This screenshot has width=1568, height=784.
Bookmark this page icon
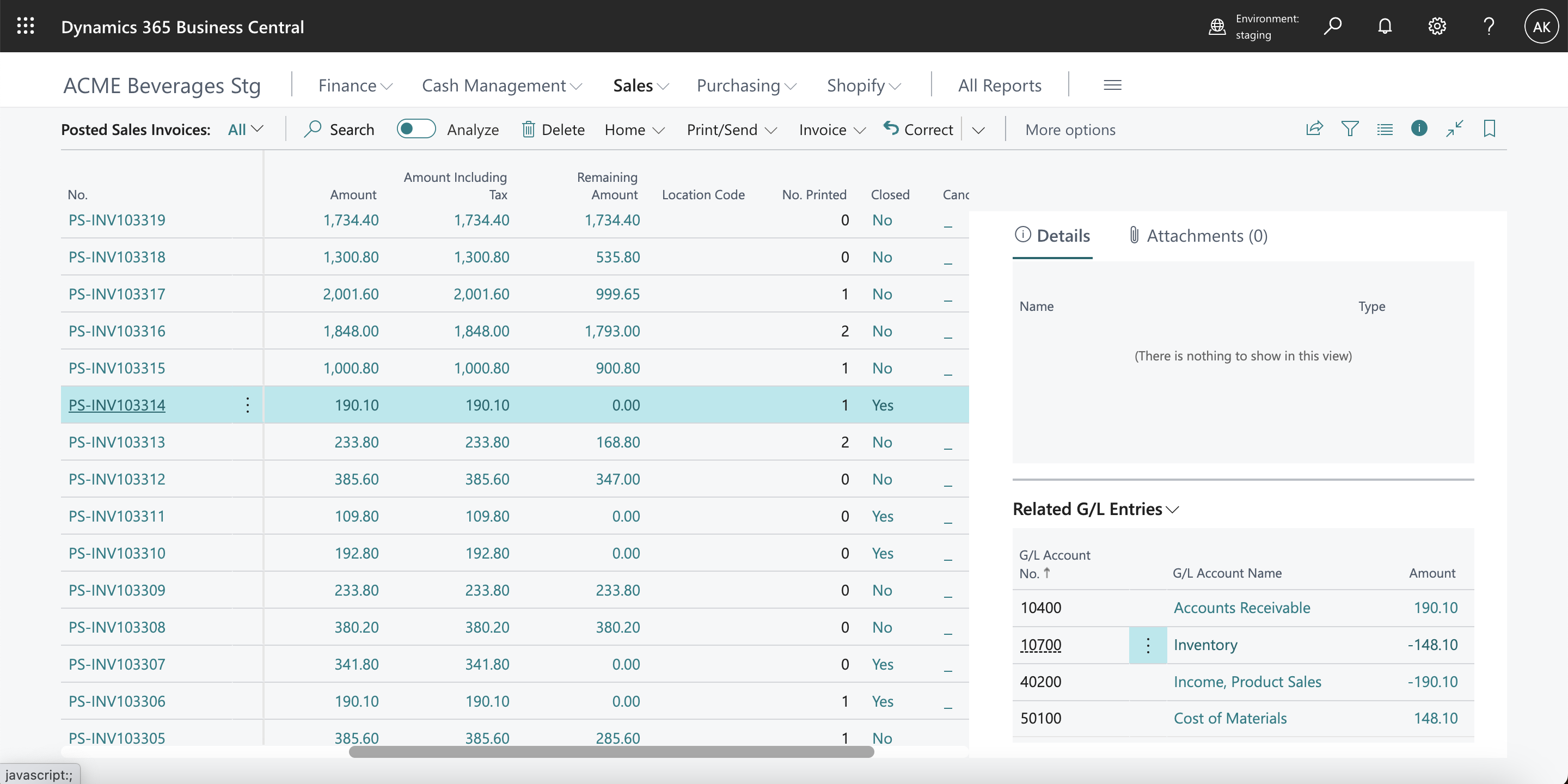(x=1489, y=128)
